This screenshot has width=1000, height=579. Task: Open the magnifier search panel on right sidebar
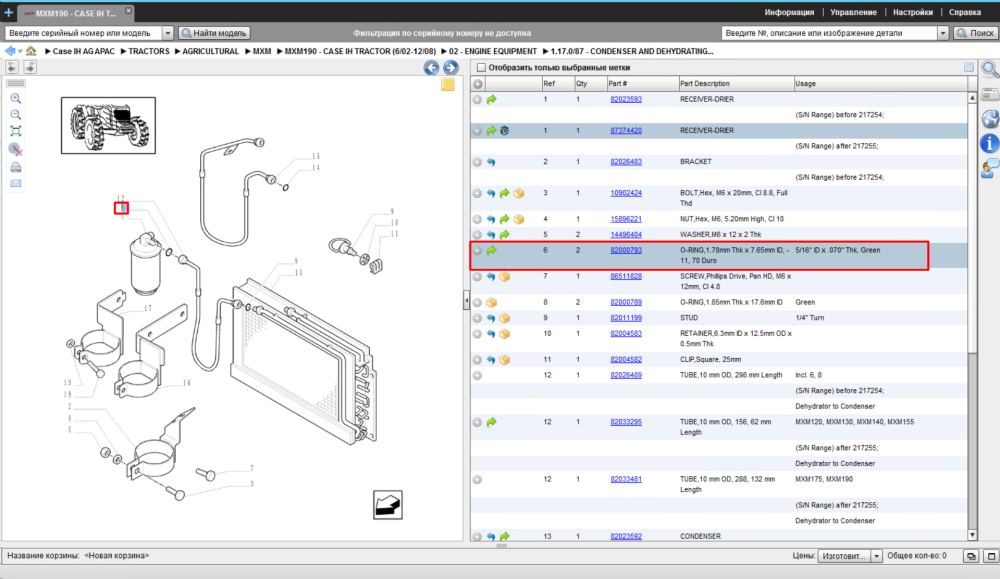[x=990, y=69]
